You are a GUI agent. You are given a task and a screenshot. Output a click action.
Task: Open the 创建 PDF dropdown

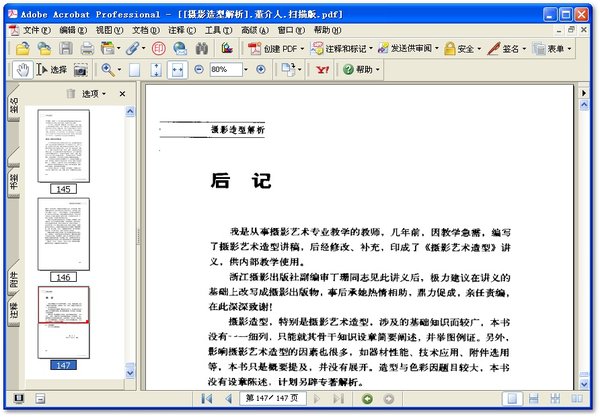[276, 49]
